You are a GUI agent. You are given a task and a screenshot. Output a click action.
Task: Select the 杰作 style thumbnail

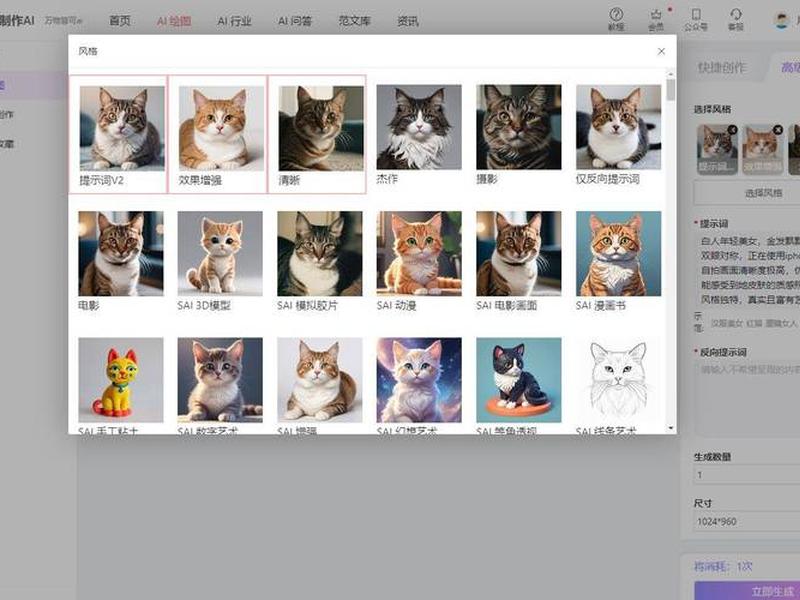pos(419,127)
